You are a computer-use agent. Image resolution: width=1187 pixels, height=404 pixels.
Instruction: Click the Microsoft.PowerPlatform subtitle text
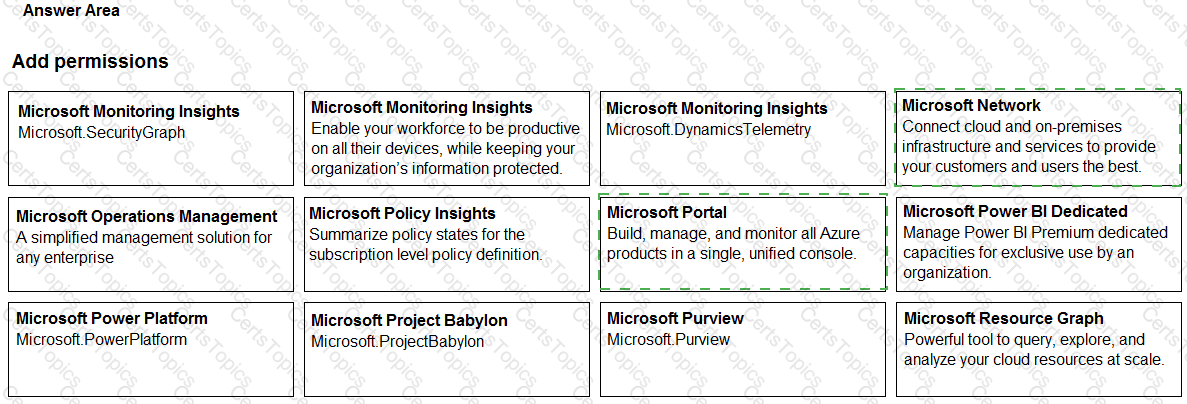click(101, 339)
